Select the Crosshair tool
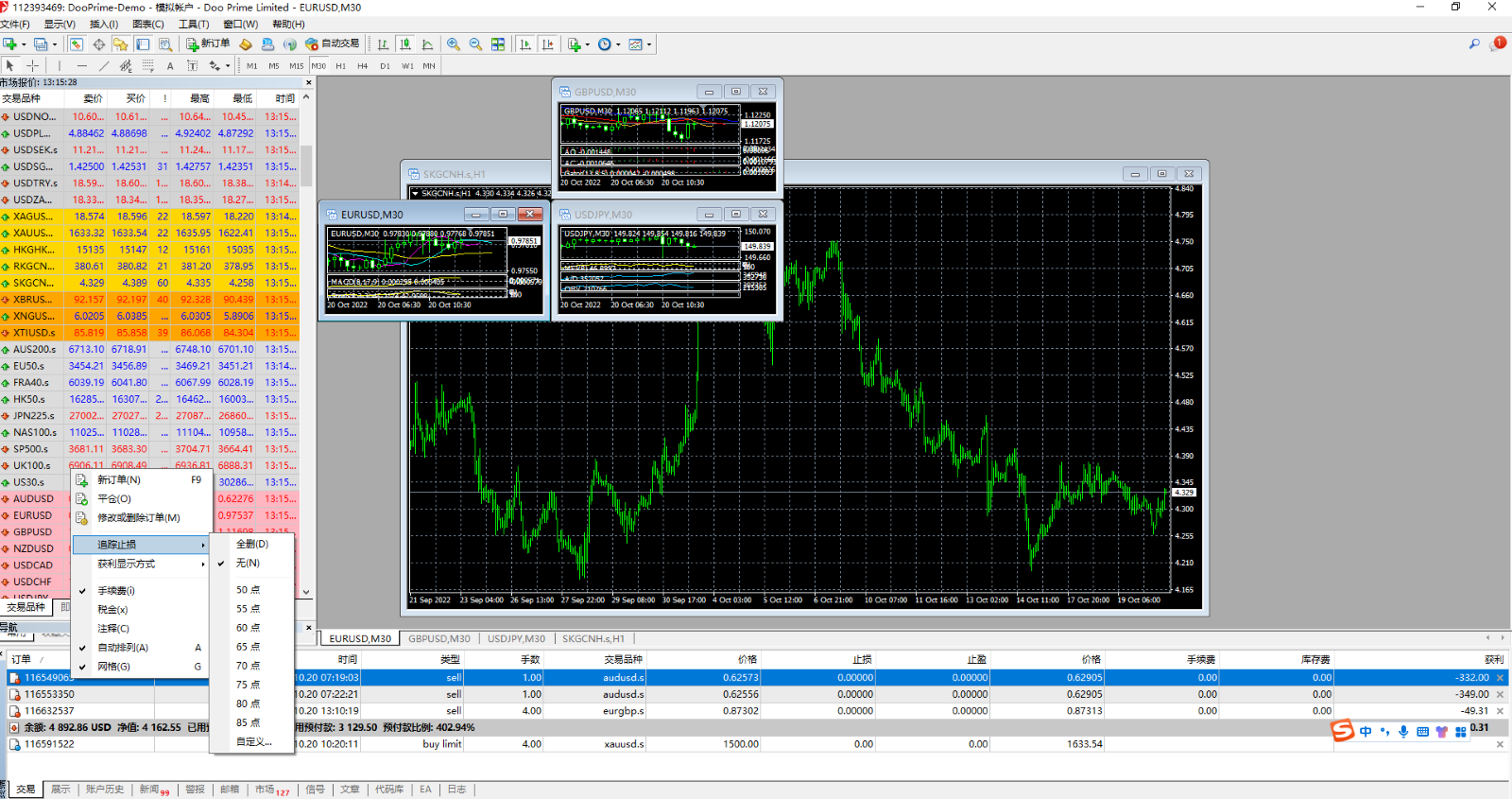 [x=33, y=66]
